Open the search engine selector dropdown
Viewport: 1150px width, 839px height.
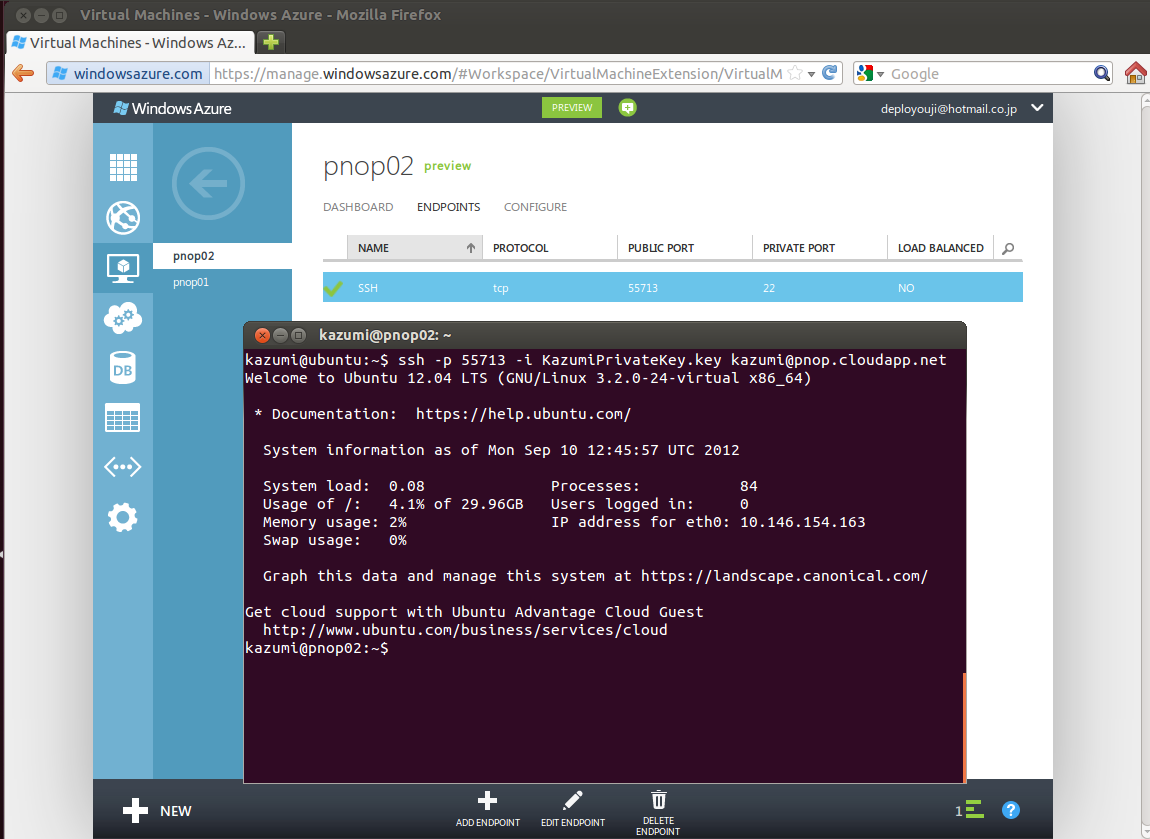(871, 73)
